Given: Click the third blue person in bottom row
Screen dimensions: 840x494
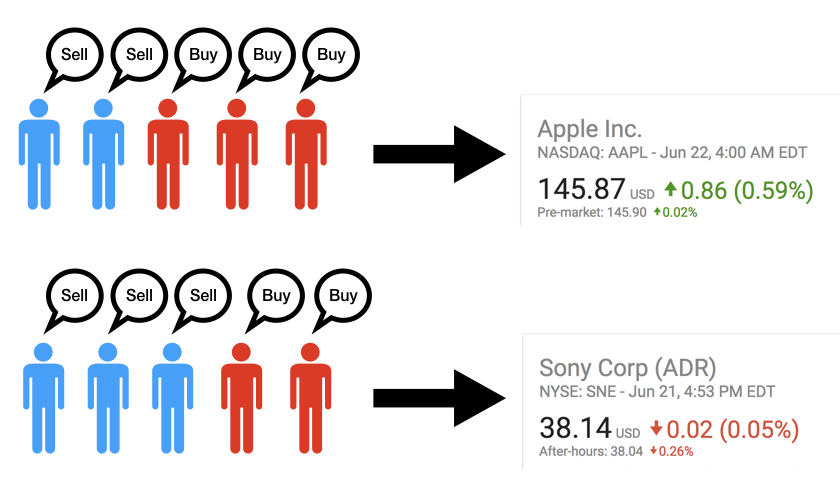Looking at the screenshot, I should pos(172,398).
